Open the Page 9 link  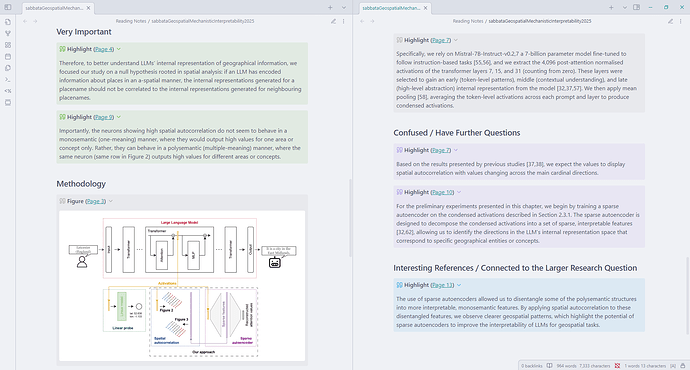[x=104, y=117]
